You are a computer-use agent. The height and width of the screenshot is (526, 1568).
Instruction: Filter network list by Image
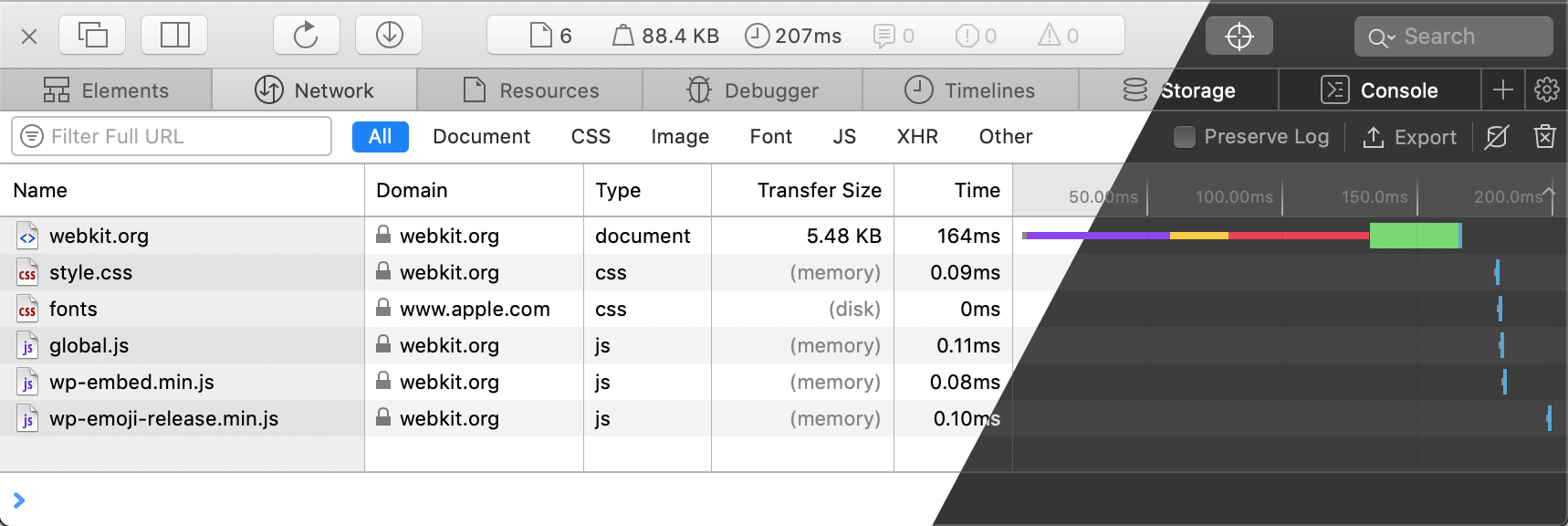tap(680, 136)
